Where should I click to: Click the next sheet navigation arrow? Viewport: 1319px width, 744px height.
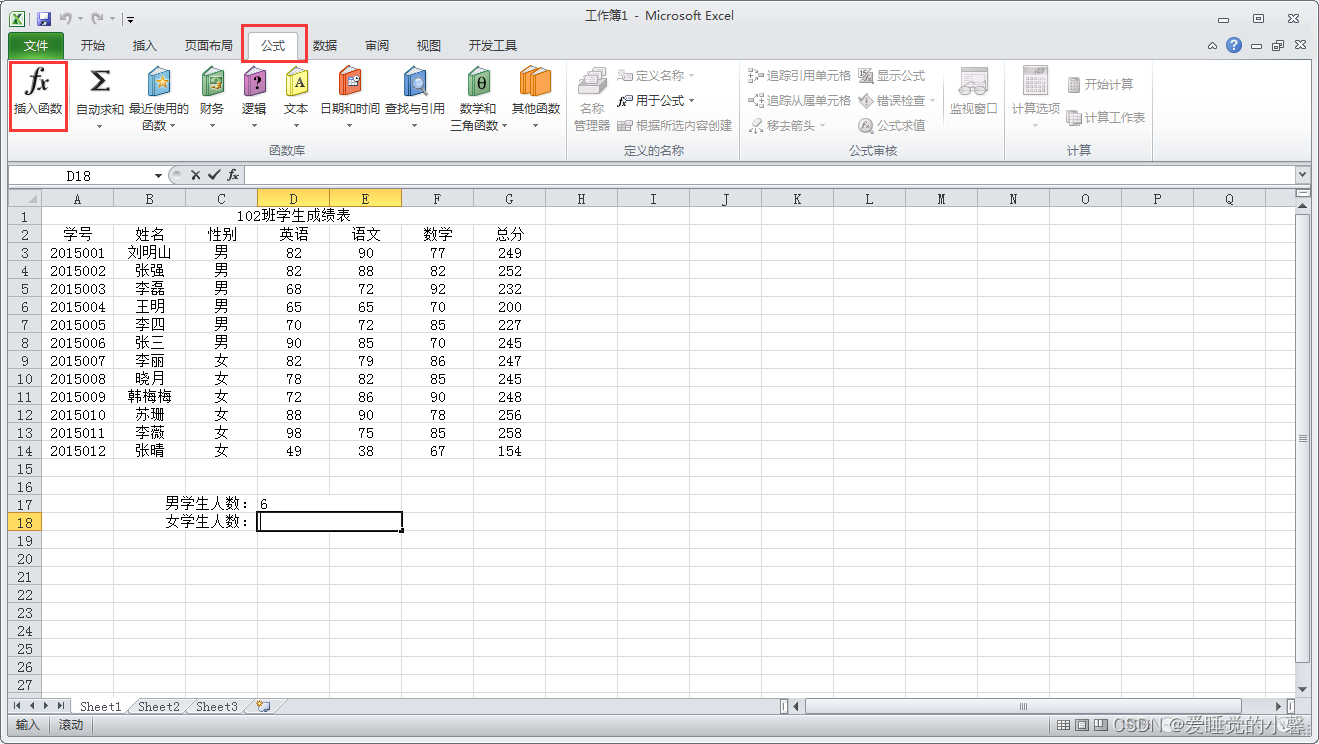(46, 706)
